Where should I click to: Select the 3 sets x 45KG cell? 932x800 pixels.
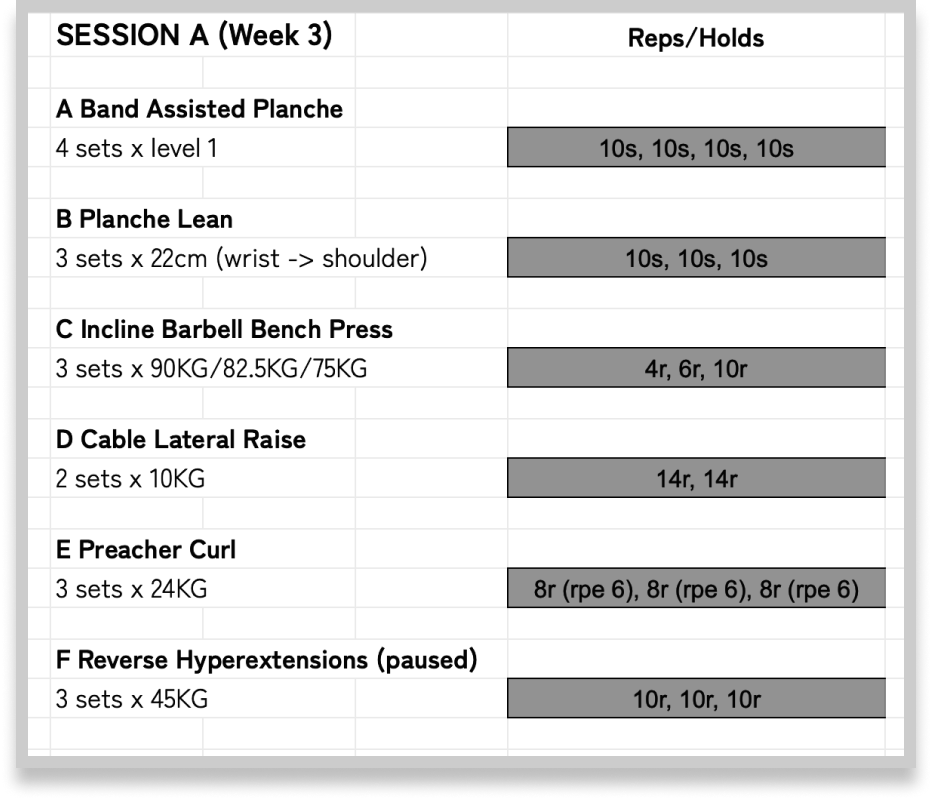click(x=131, y=699)
